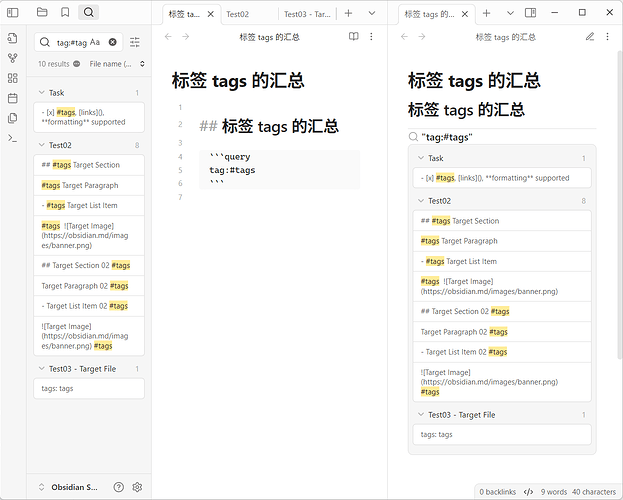Screen dimensions: 623x500
Task: Toggle match case Aa in search box
Action: point(95,42)
